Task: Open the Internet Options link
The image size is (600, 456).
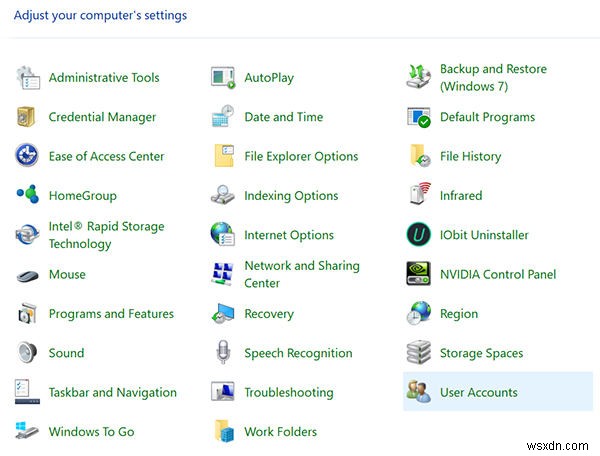Action: click(x=289, y=235)
